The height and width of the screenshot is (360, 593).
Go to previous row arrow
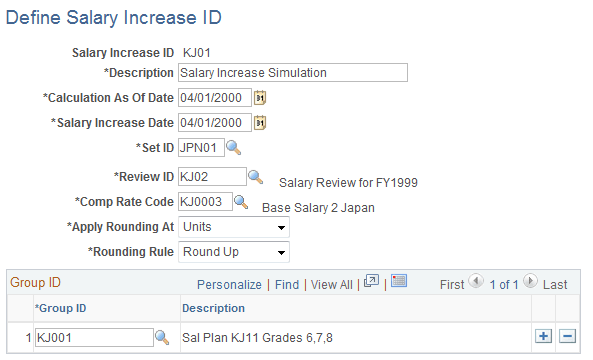476,281
